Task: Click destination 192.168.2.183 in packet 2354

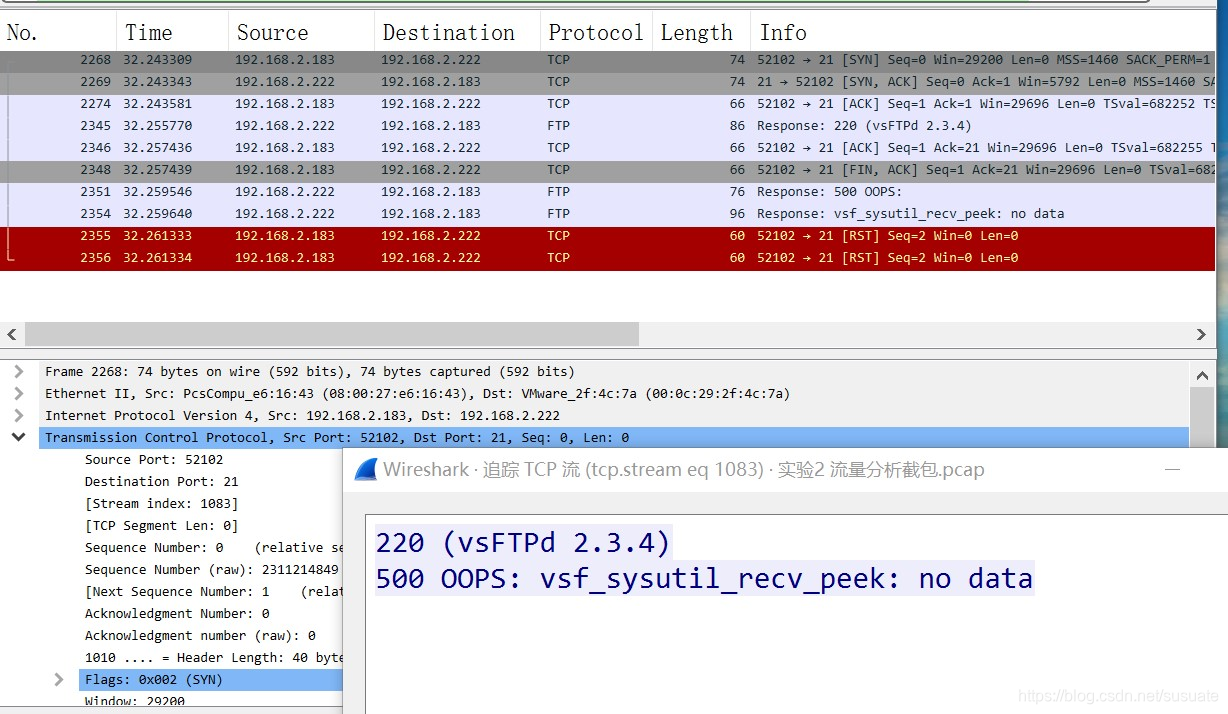Action: pyautogui.click(x=431, y=214)
